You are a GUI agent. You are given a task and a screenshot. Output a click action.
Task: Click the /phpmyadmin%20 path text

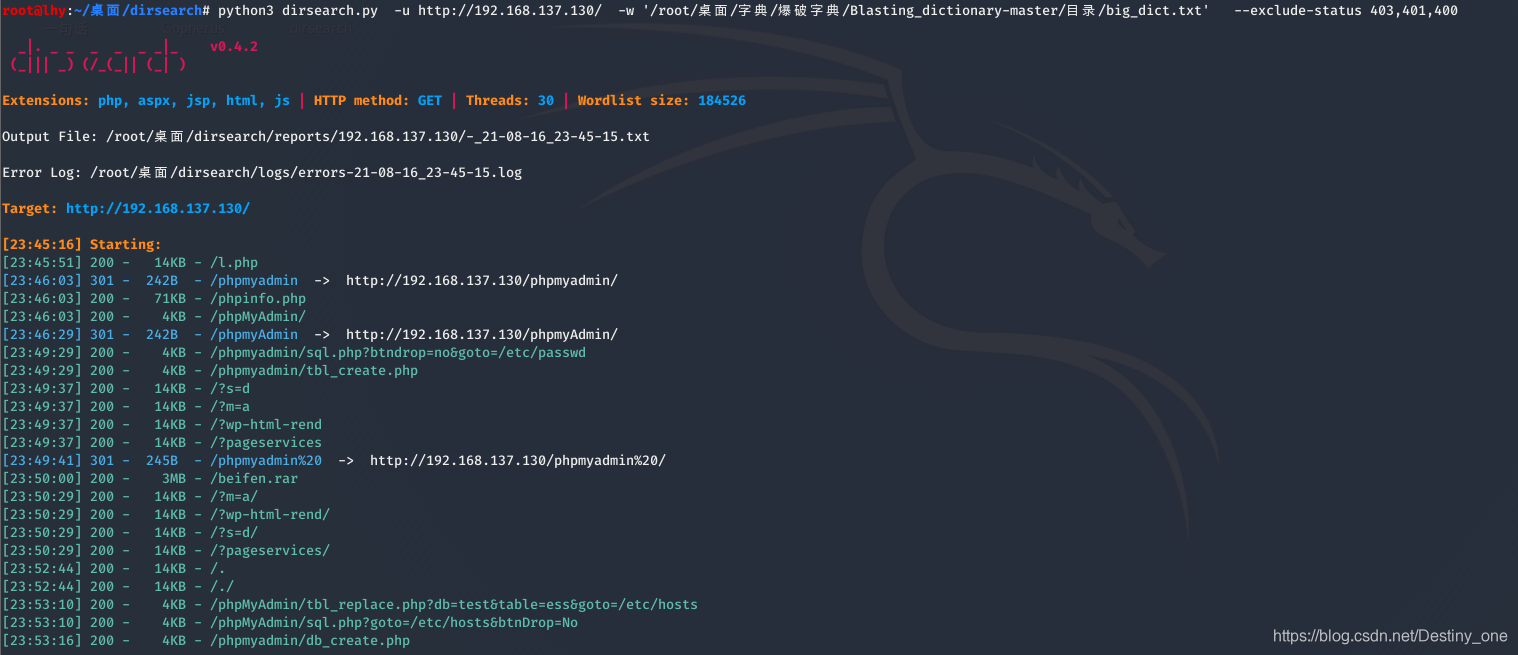tap(266, 460)
